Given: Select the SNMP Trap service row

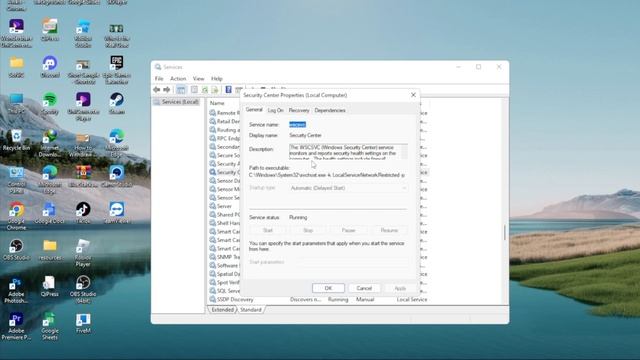Looking at the screenshot, I should [x=224, y=257].
